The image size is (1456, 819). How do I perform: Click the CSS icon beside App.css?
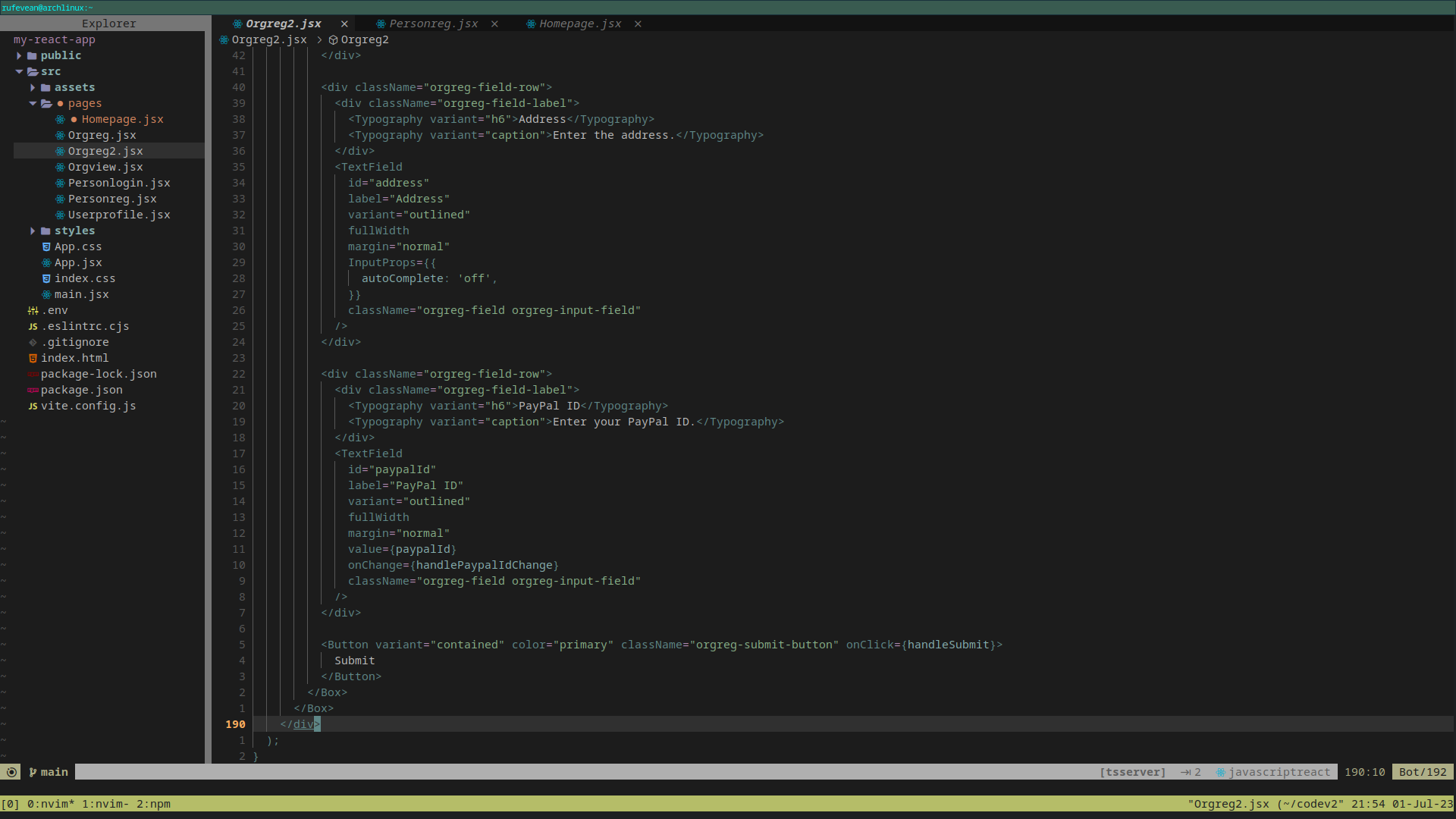click(46, 246)
